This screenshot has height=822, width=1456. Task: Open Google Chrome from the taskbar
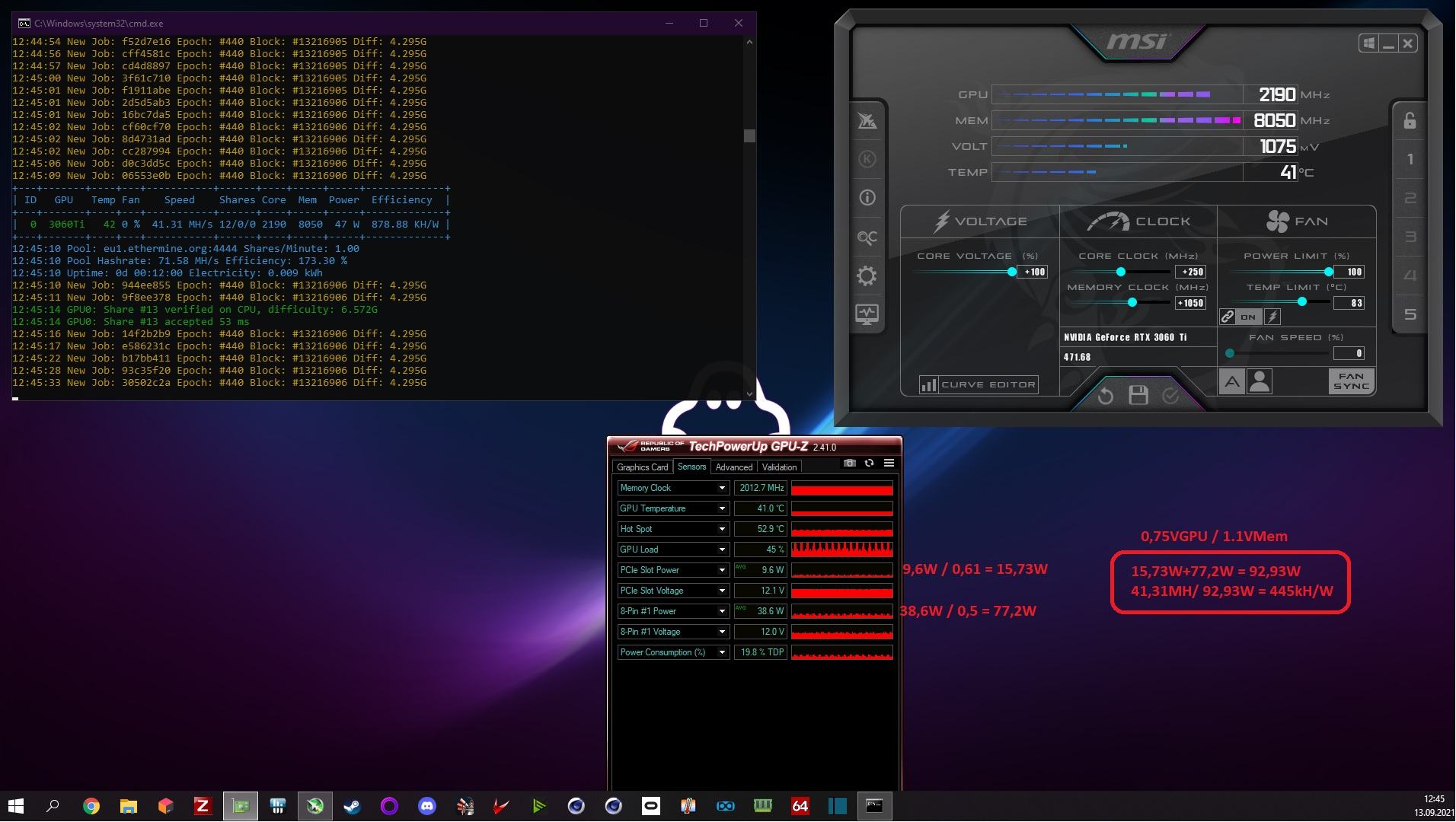(91, 806)
